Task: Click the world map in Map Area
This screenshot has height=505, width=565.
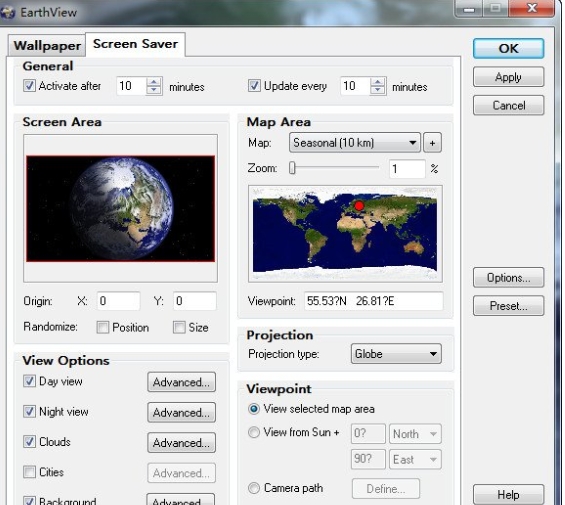Action: (345, 234)
